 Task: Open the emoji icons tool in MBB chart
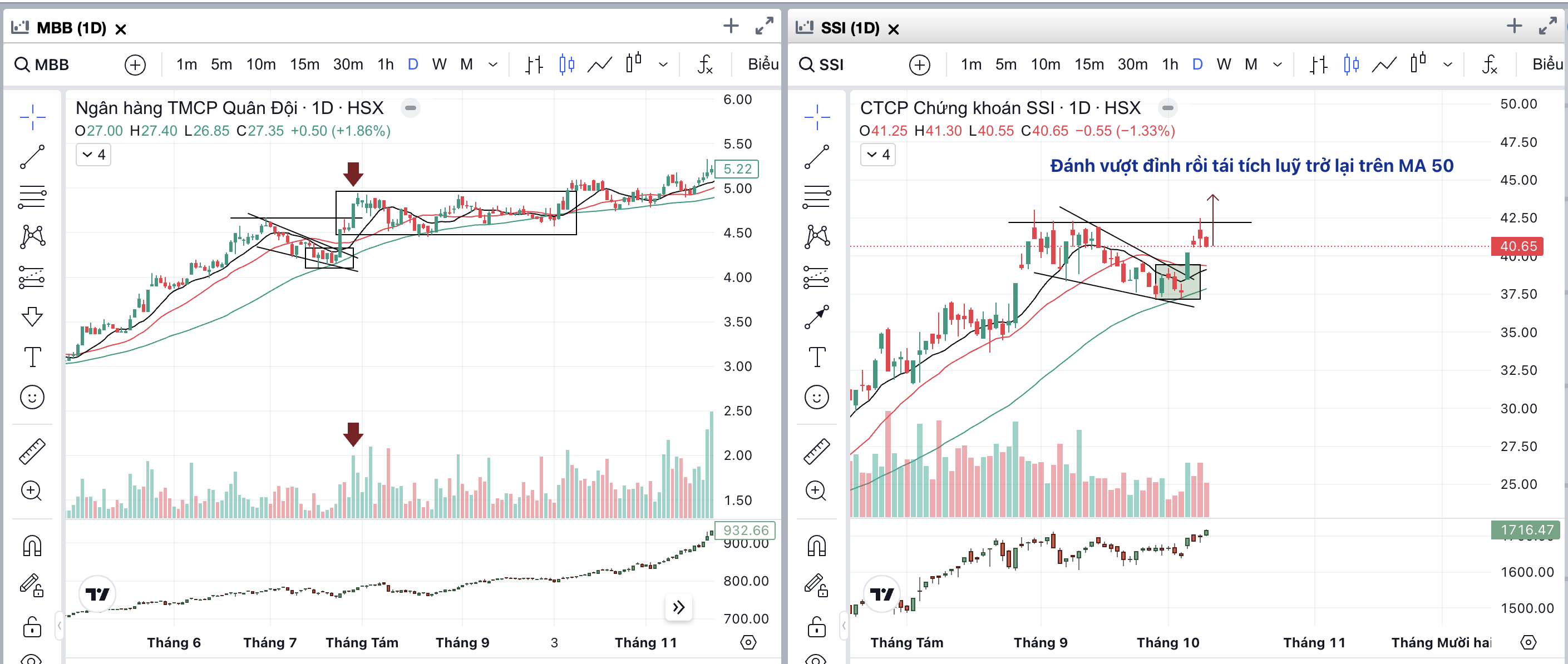32,398
